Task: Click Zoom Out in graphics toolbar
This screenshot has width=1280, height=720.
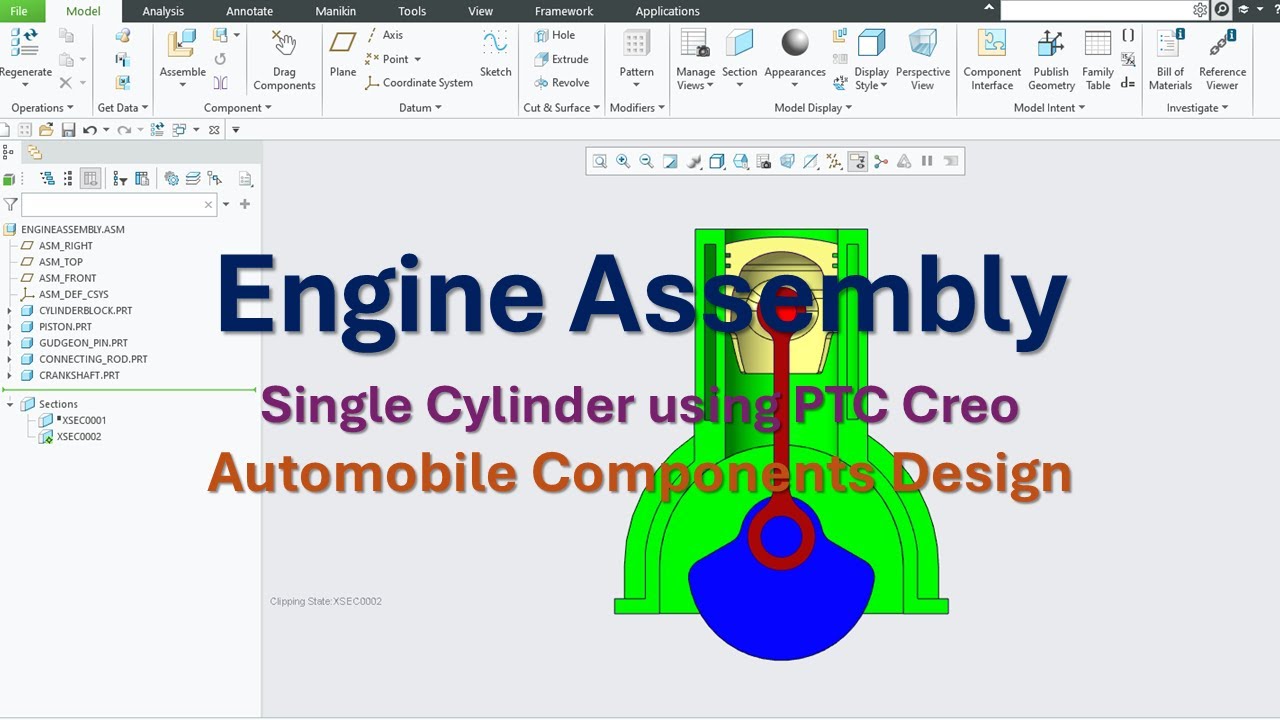Action: pos(646,161)
